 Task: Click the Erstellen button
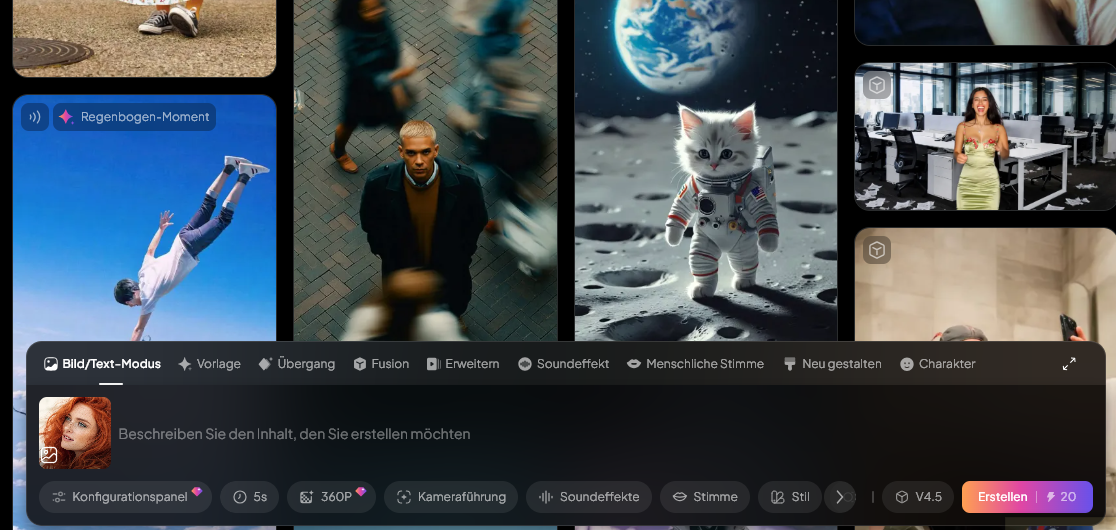point(1027,497)
